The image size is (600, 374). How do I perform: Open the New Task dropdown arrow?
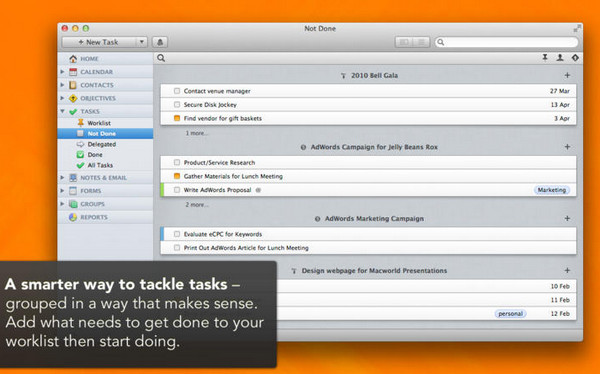[142, 42]
